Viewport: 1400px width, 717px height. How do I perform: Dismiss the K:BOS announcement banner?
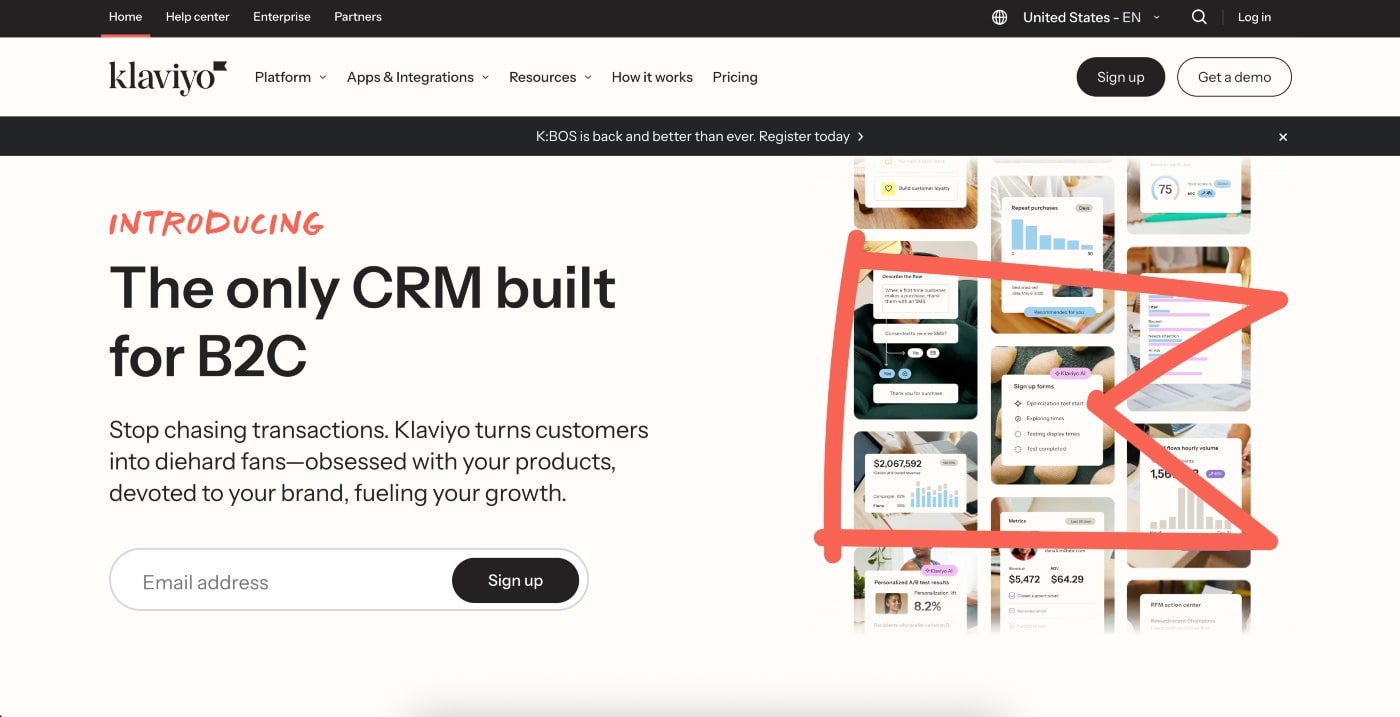click(1283, 136)
